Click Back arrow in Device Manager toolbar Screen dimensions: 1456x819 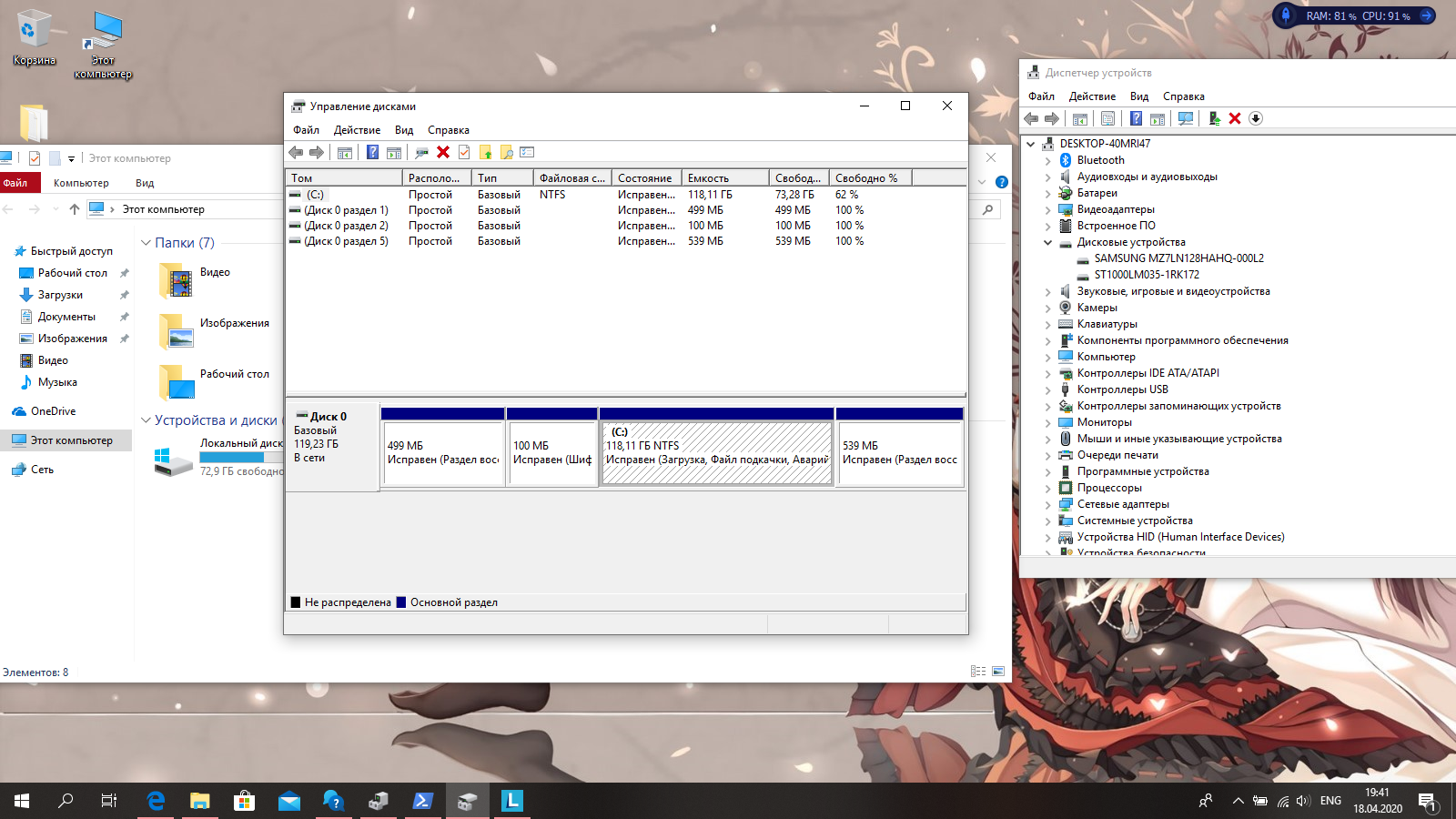pos(1031,118)
